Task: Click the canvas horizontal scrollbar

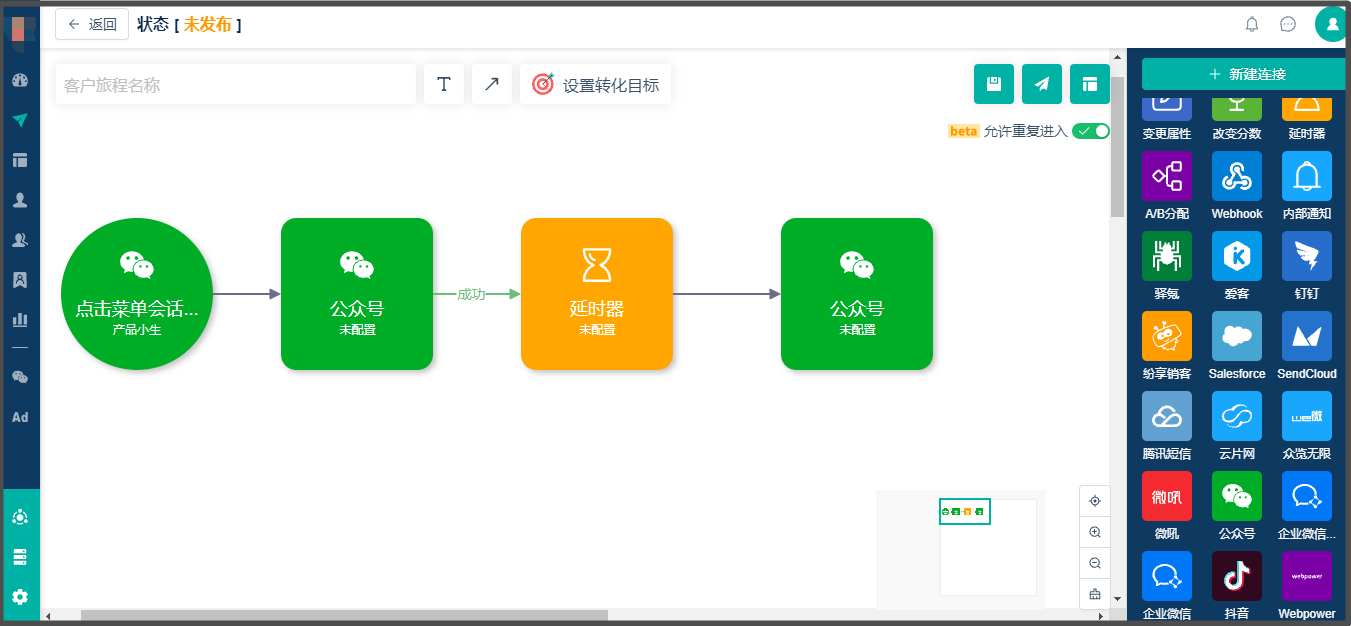Action: click(344, 615)
